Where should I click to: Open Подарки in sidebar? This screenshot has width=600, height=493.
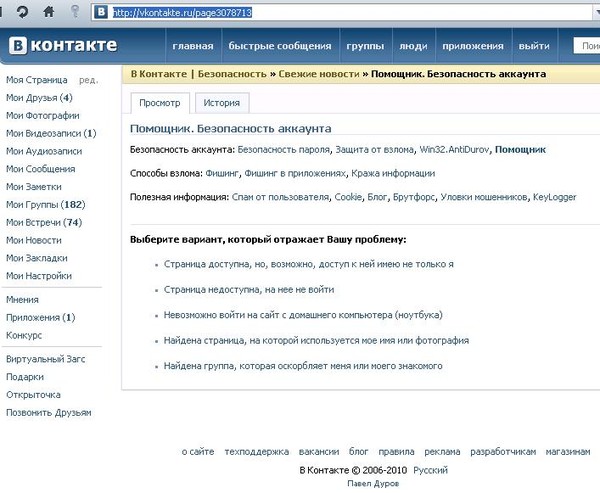25,377
